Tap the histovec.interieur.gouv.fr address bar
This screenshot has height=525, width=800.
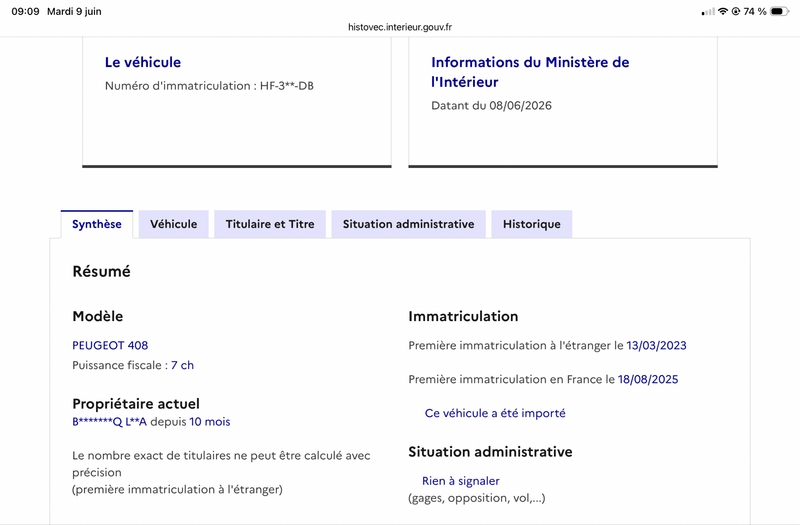tap(400, 27)
